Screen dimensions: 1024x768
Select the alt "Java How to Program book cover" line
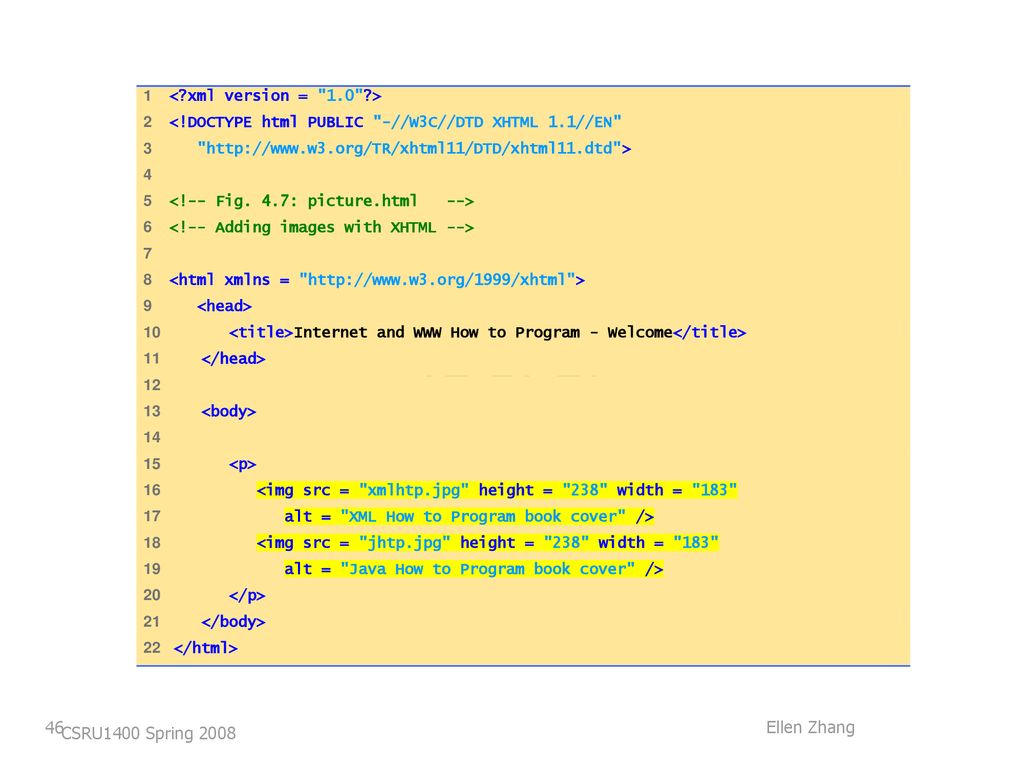[x=473, y=569]
